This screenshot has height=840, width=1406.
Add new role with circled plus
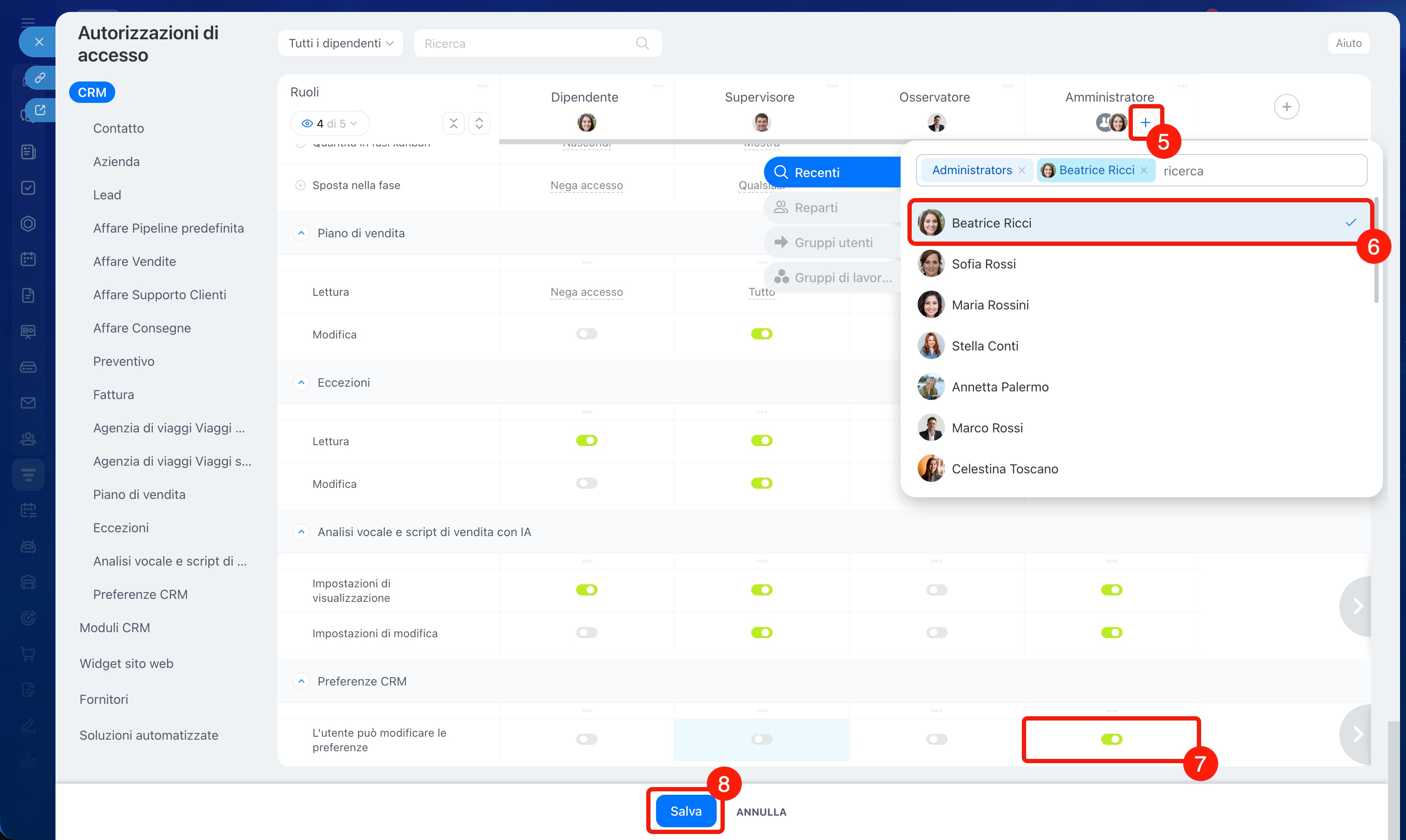[x=1286, y=106]
